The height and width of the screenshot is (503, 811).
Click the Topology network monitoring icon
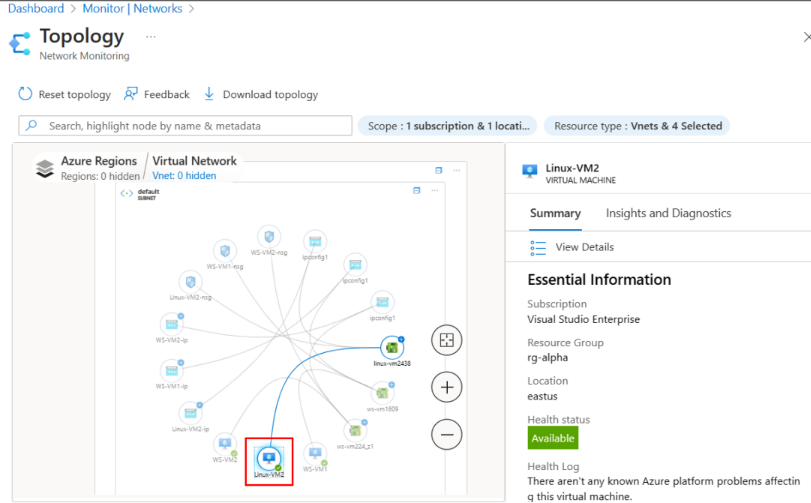21,43
